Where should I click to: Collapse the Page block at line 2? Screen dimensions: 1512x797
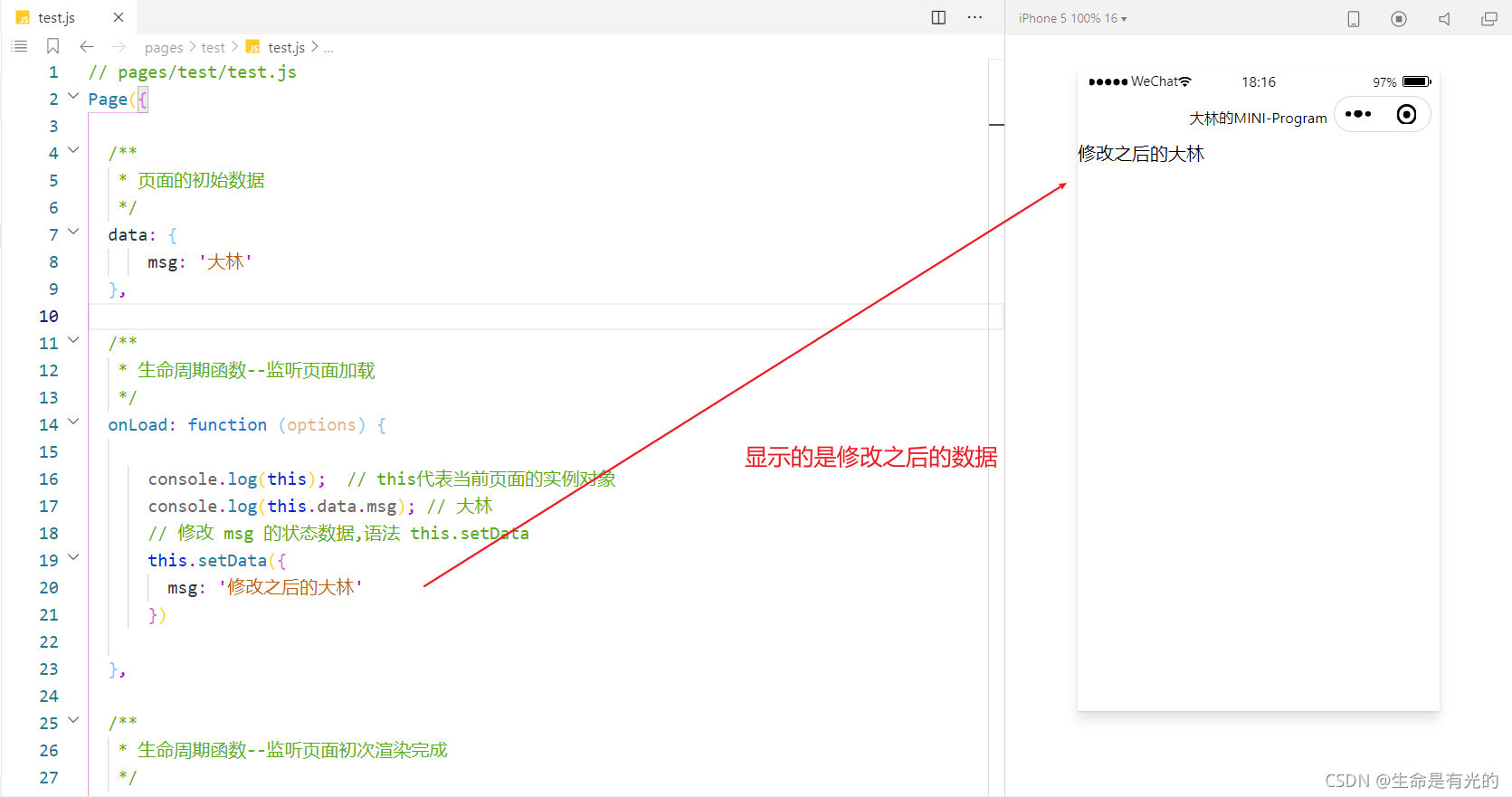73,96
